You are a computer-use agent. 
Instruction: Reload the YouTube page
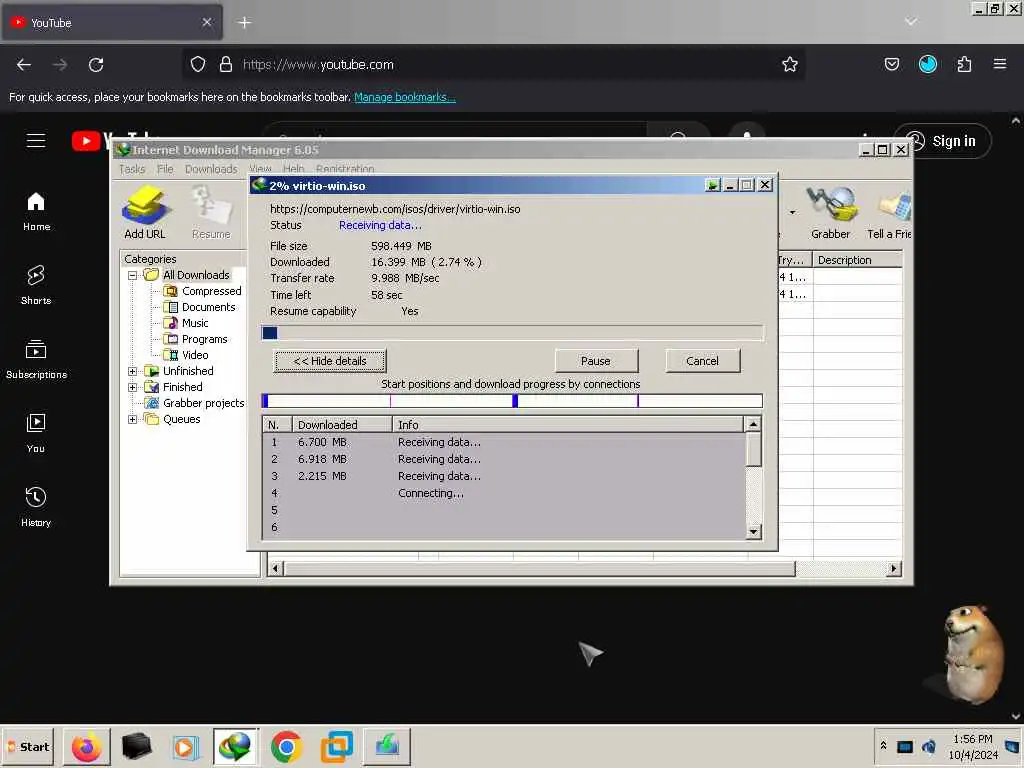96,65
